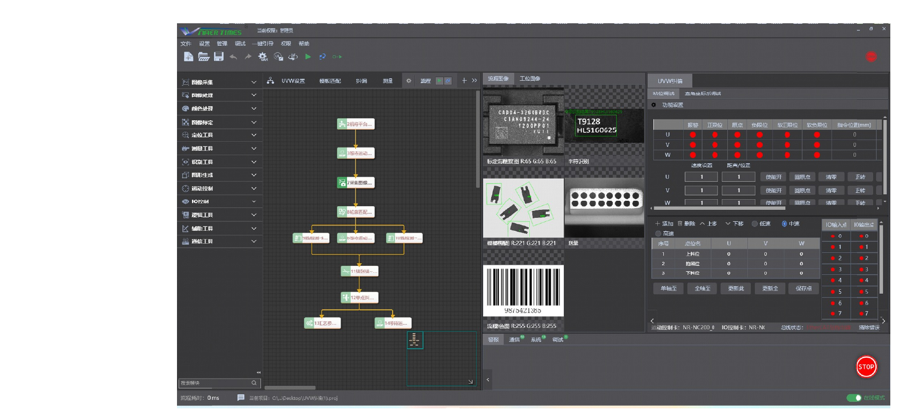Click the blue loop-run toolbar icon
Screen dimensions: 900x418
pos(323,57)
